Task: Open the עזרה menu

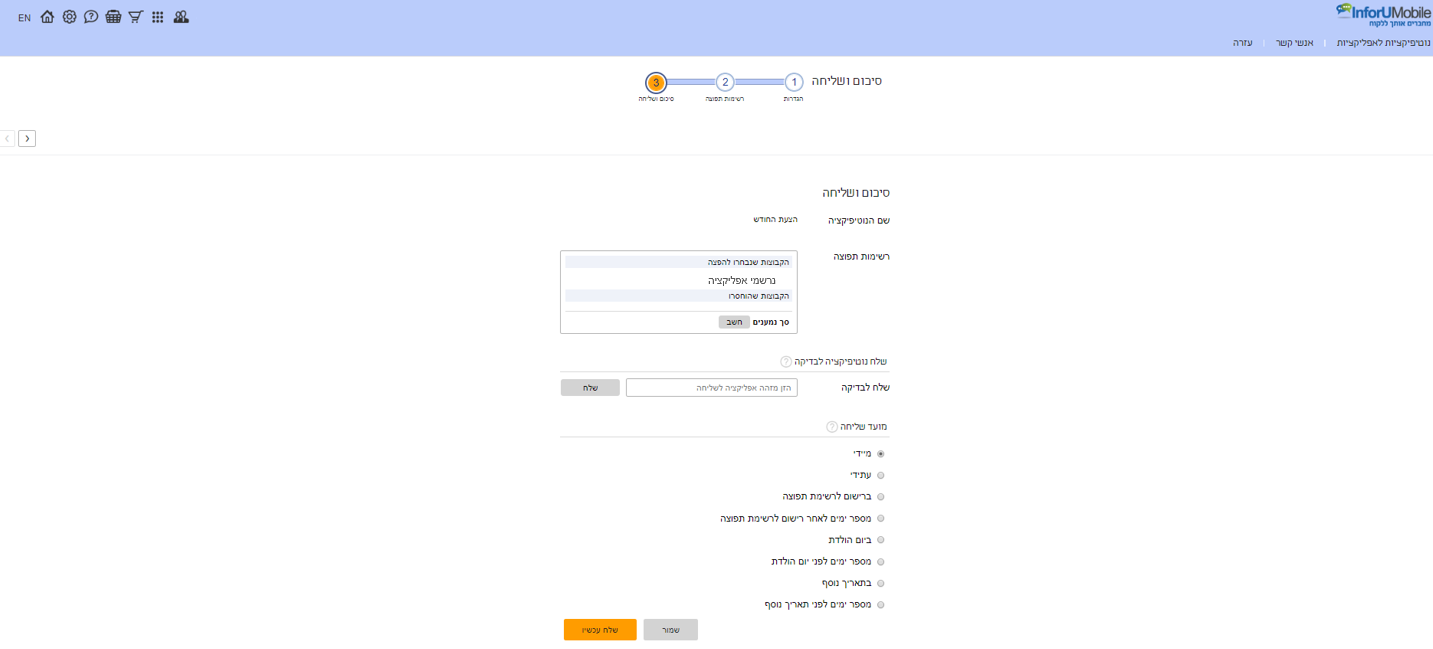Action: point(1242,43)
